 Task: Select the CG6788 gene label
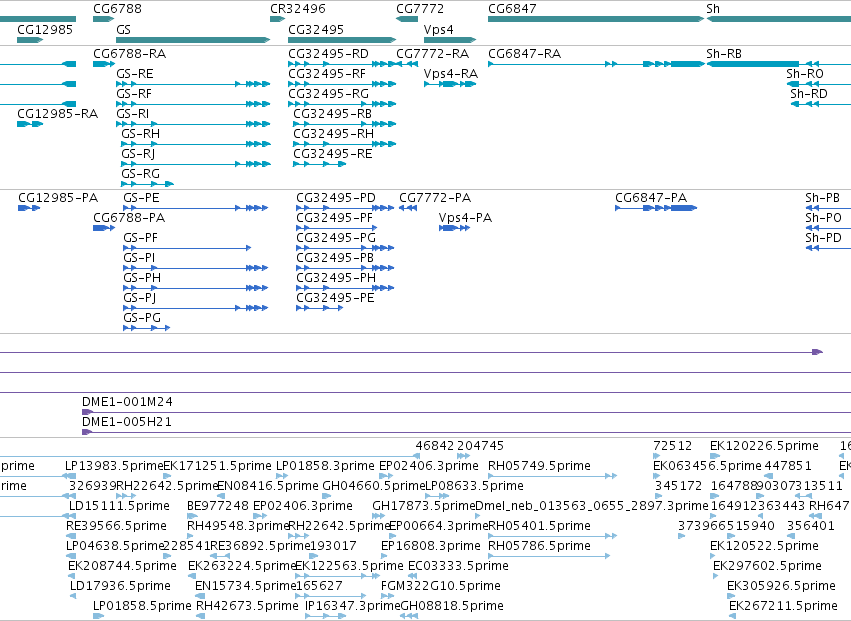[x=117, y=9]
